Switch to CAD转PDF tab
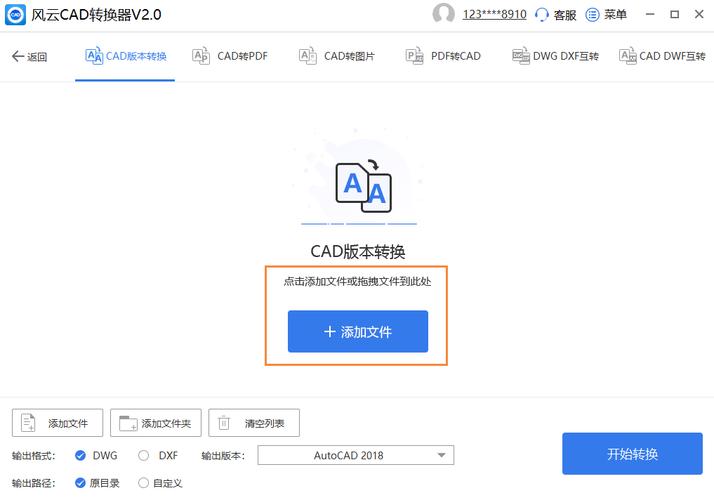 tap(230, 56)
